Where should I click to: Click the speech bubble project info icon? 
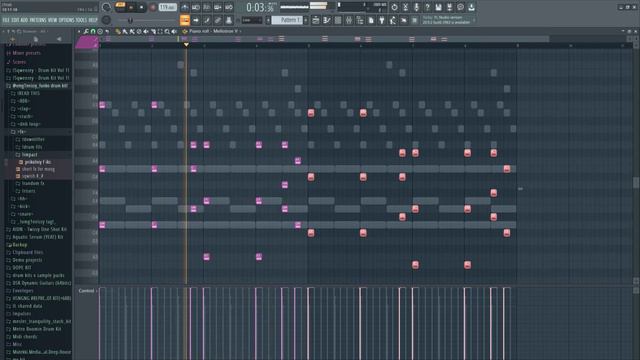click(x=460, y=7)
